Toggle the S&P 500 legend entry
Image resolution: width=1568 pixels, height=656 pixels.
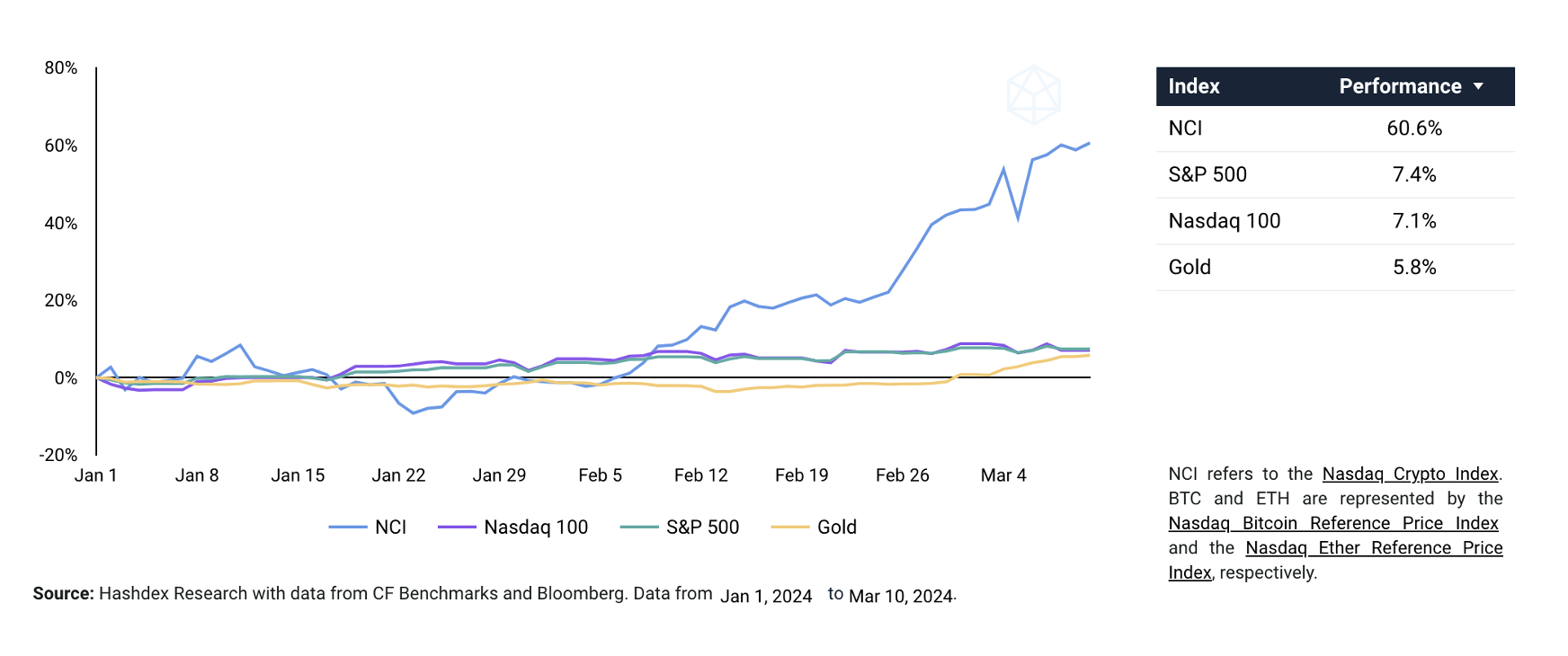(702, 527)
